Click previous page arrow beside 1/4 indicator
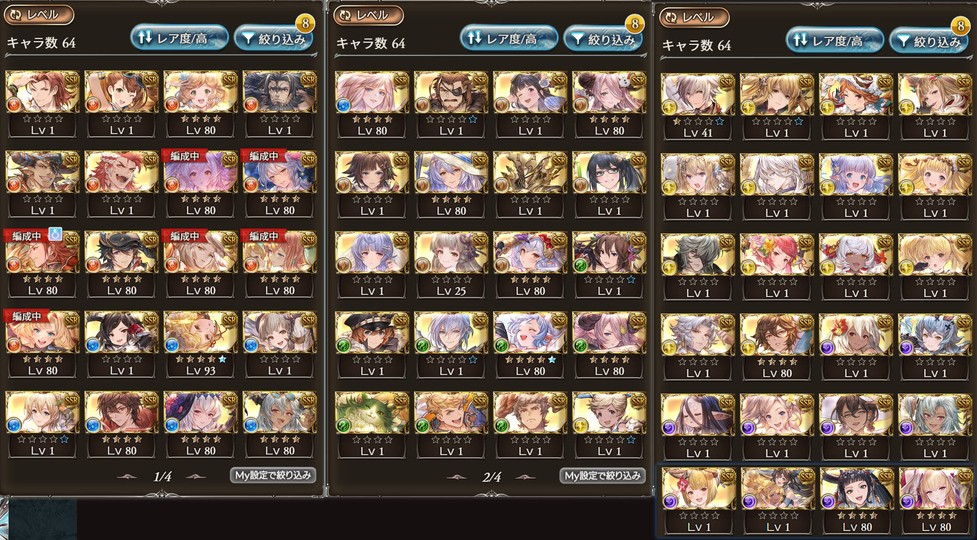The image size is (977, 540). coord(127,477)
